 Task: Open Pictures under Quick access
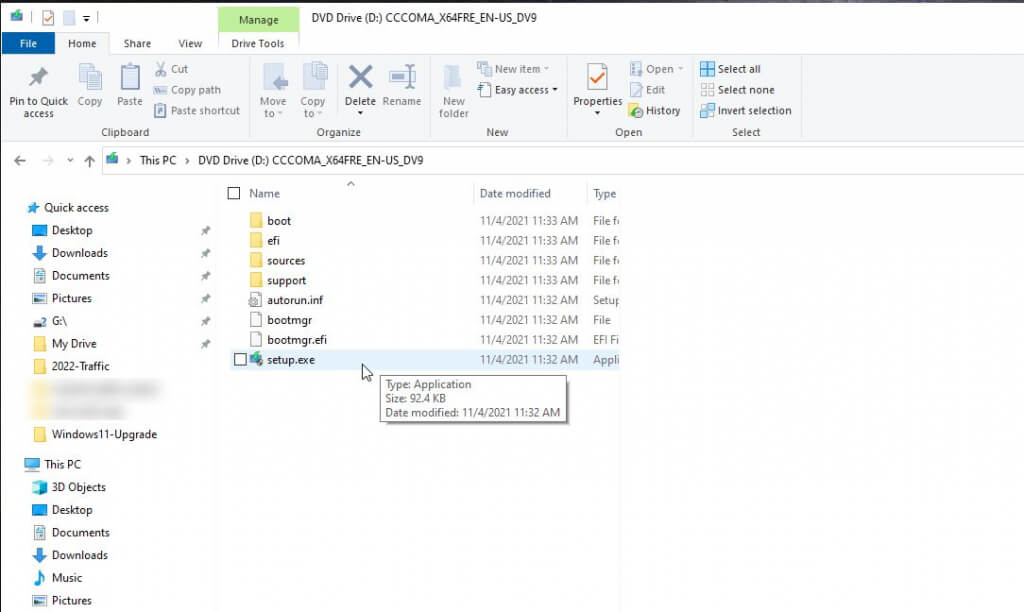(x=72, y=298)
